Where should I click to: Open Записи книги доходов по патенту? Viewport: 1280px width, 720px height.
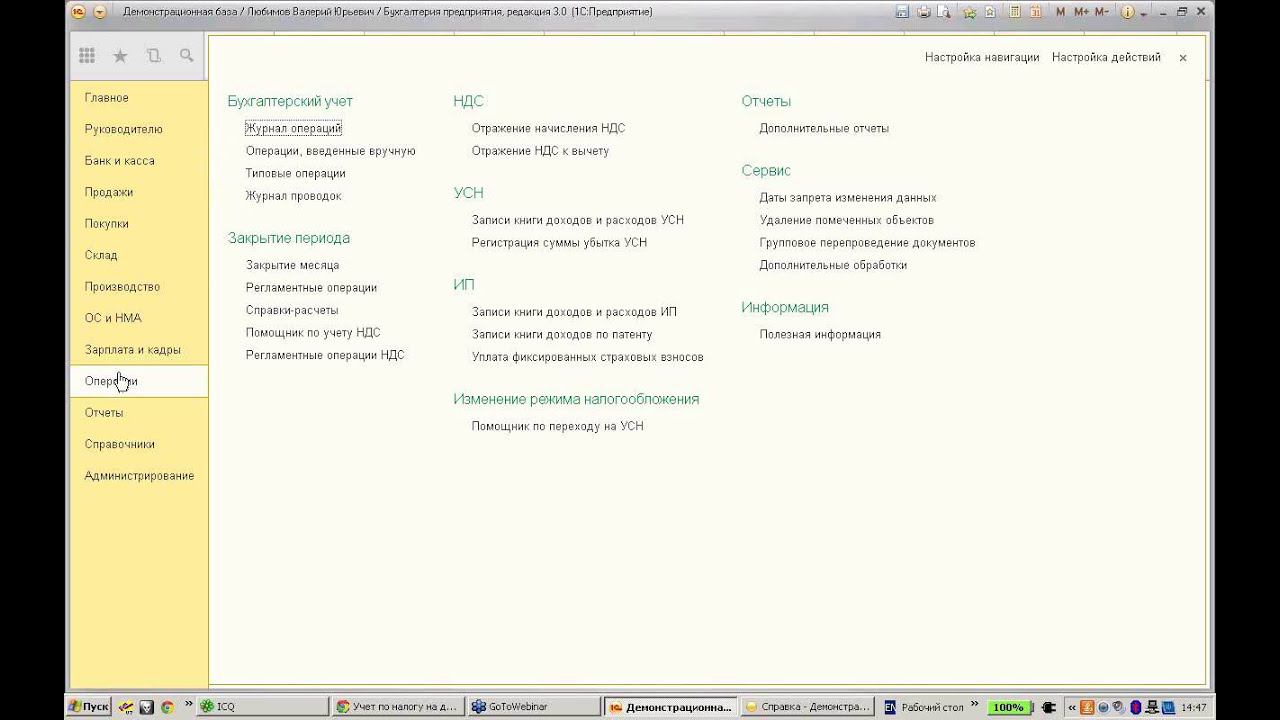click(562, 335)
